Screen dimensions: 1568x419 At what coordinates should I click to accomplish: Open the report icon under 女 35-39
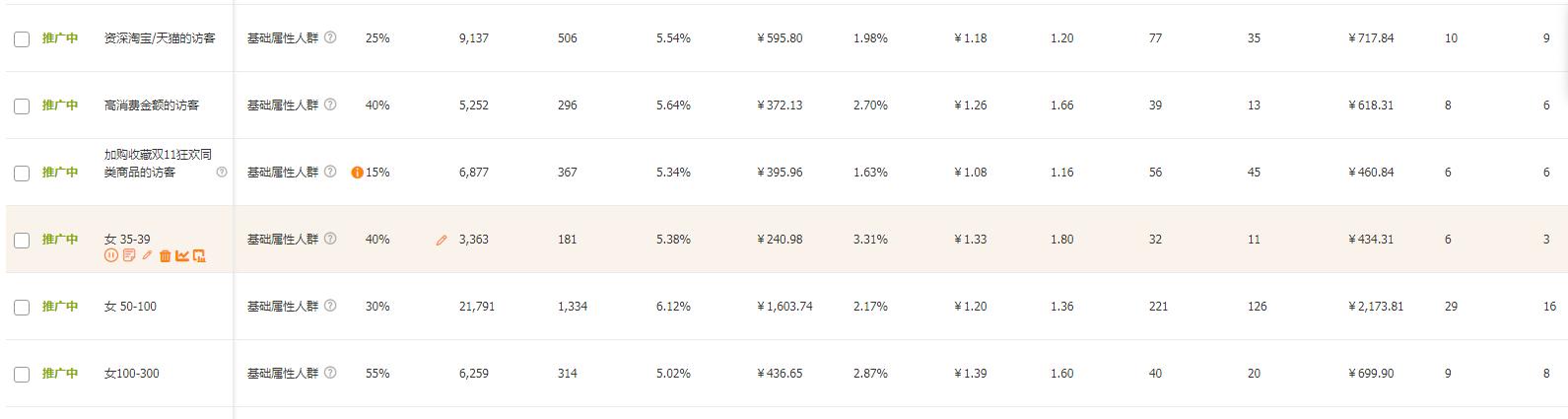coord(199,256)
